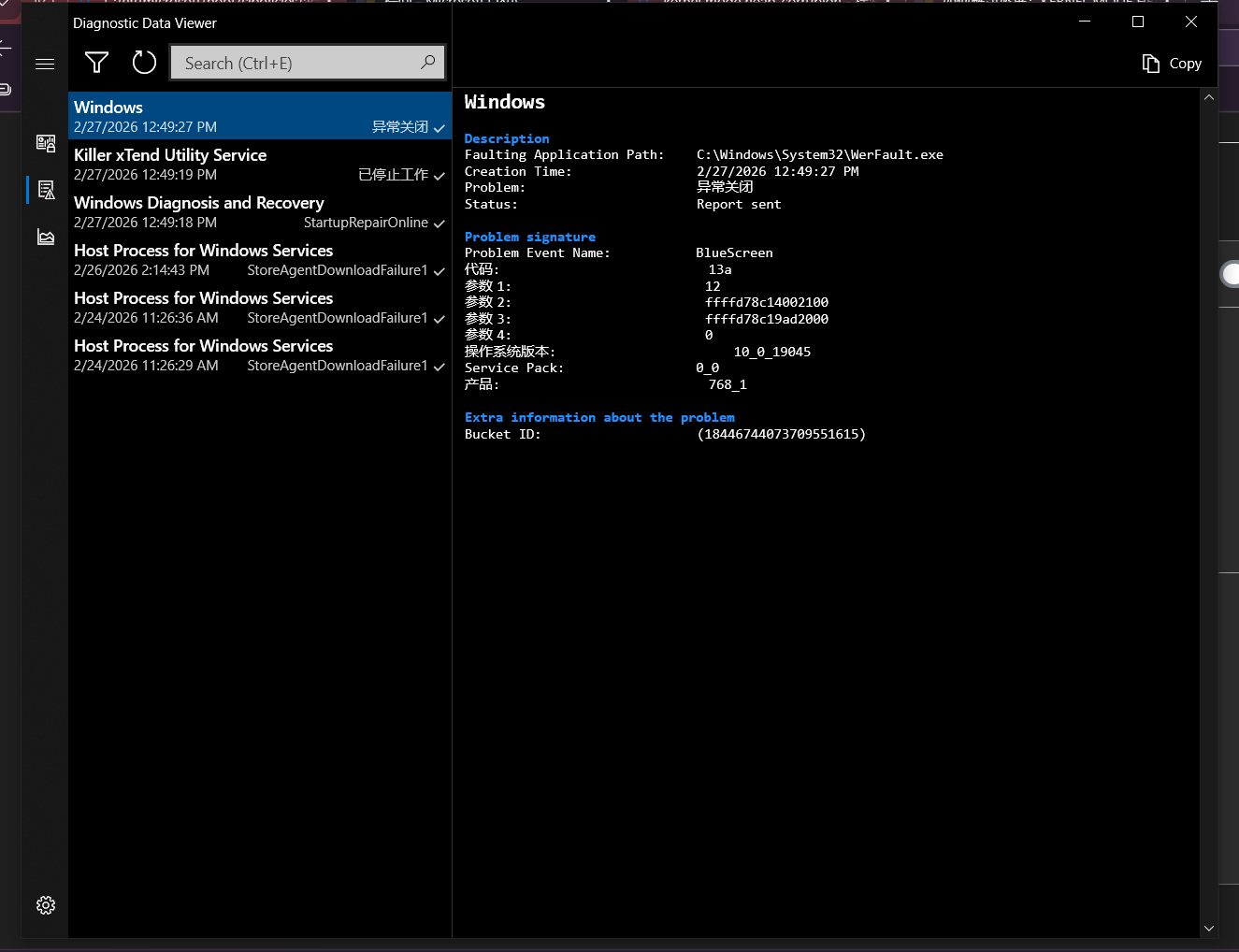Click checkmark beside 已停止工作
Image resolution: width=1239 pixels, height=952 pixels.
point(439,176)
